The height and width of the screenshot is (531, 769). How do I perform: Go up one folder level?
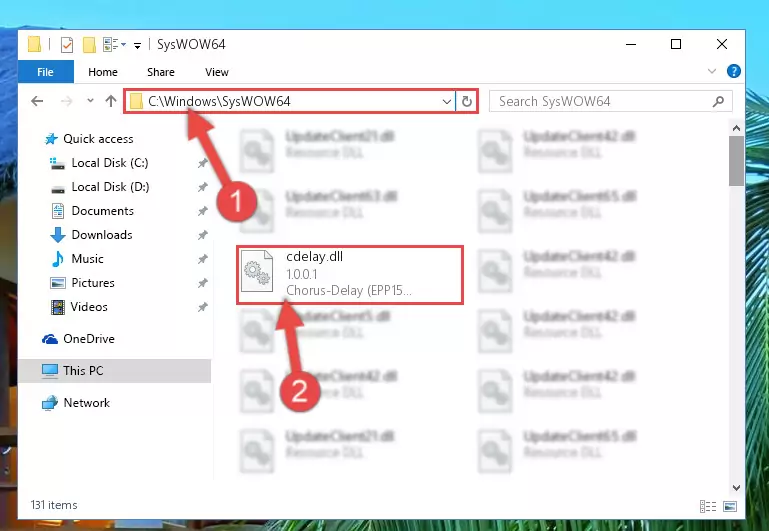[111, 101]
